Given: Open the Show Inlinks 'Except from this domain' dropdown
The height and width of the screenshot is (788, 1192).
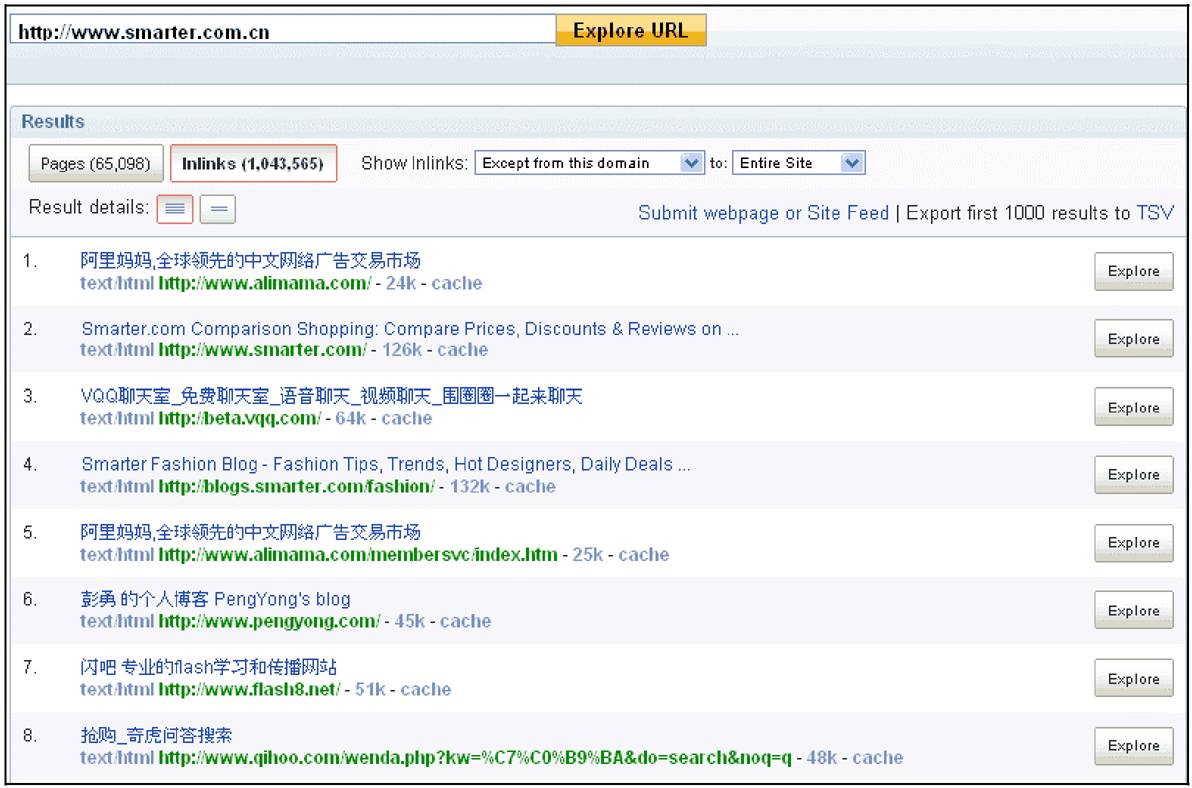Looking at the screenshot, I should [590, 163].
